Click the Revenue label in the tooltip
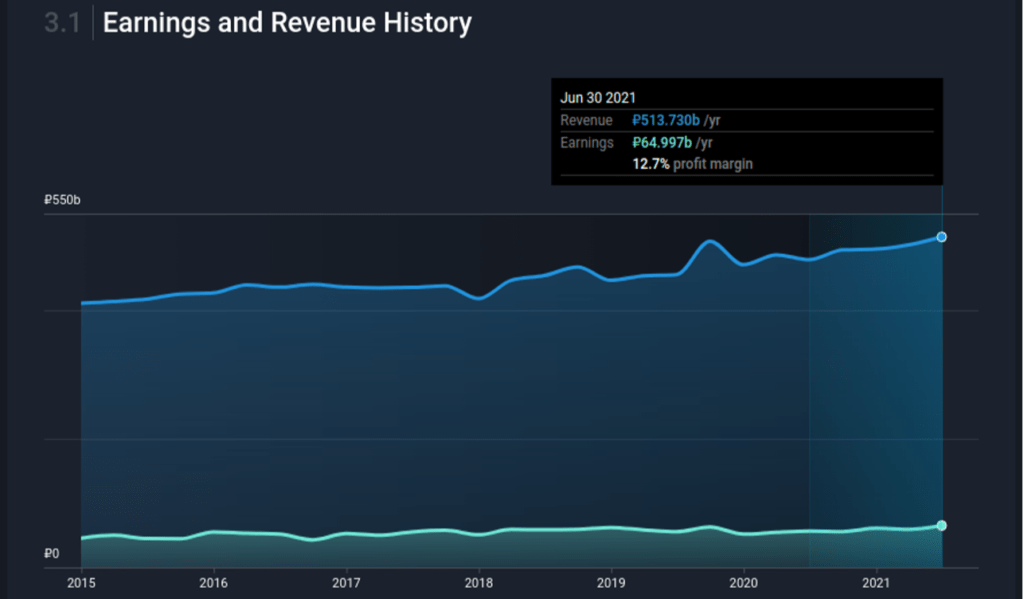The width and height of the screenshot is (1024, 599). [586, 120]
